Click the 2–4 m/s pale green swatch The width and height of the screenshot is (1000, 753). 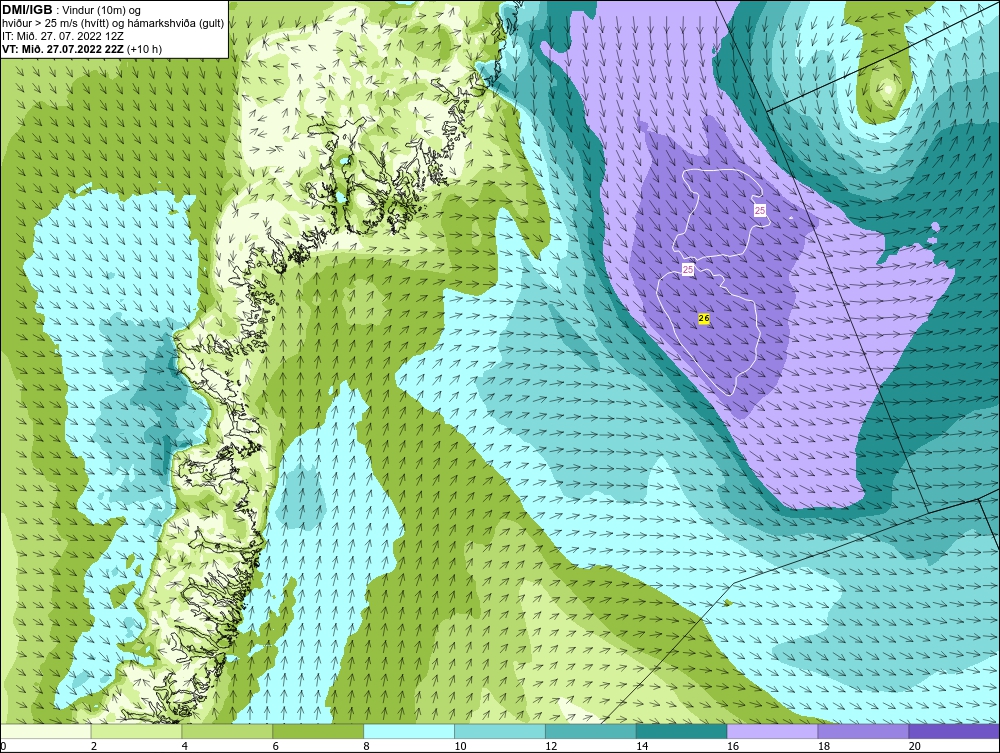point(136,731)
